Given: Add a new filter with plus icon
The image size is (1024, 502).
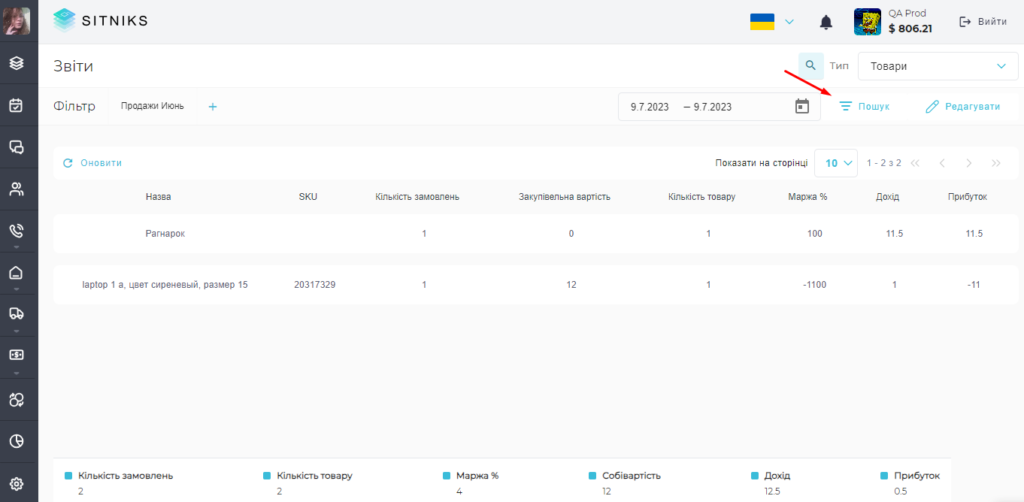Looking at the screenshot, I should 212,106.
